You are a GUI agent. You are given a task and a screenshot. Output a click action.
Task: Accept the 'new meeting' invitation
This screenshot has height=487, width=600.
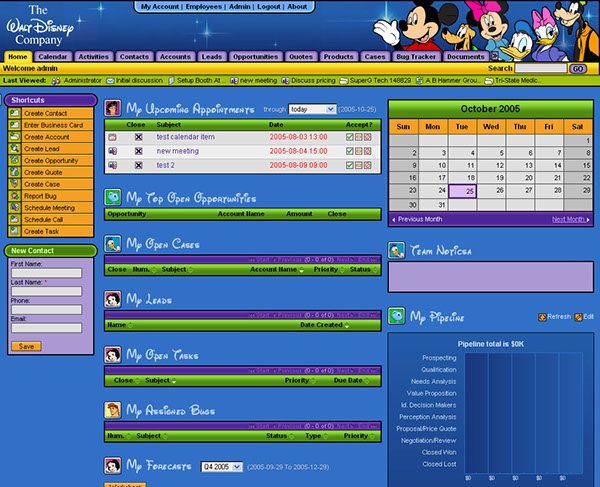[x=349, y=151]
